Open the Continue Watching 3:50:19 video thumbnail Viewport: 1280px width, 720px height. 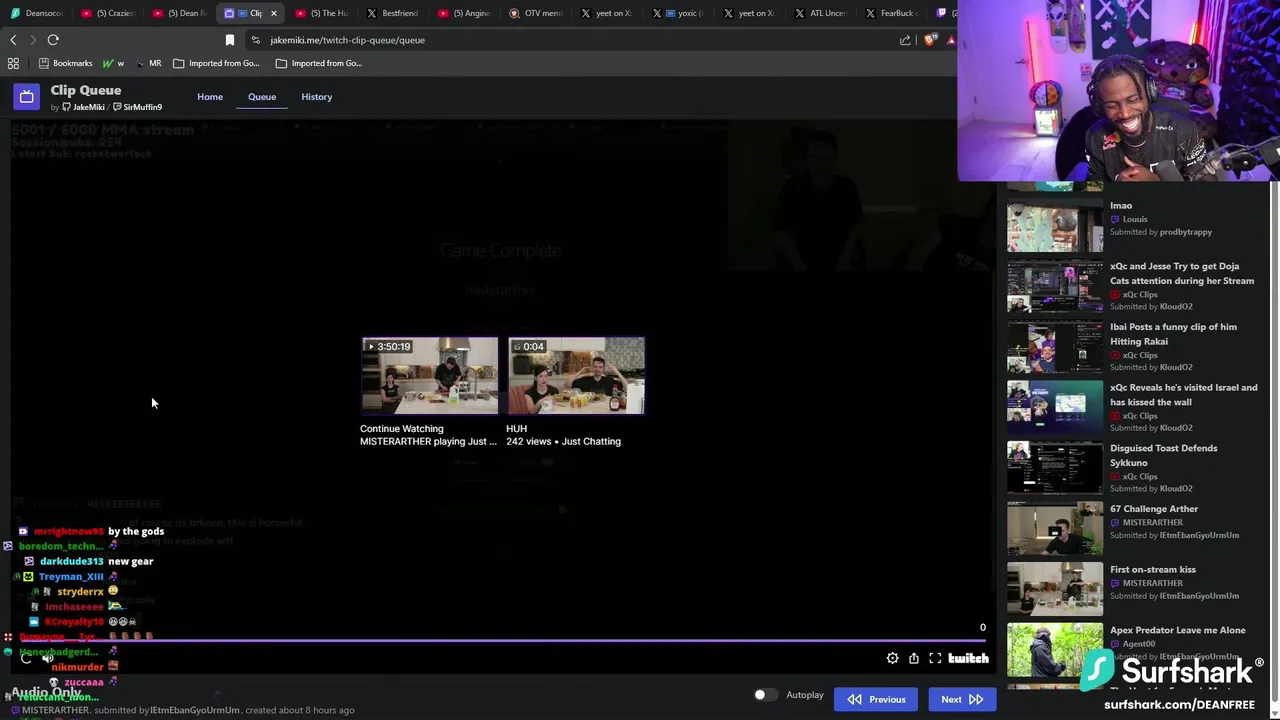[x=430, y=375]
